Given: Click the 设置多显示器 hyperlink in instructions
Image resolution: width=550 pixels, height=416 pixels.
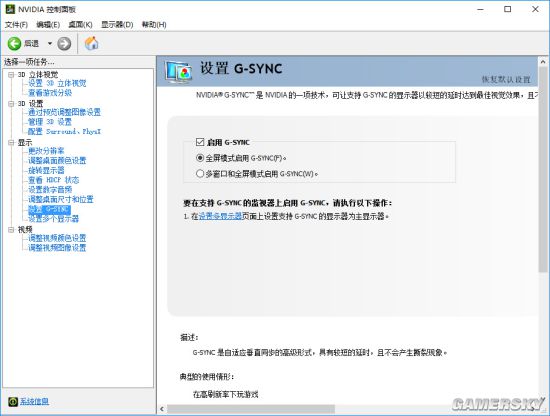Looking at the screenshot, I should point(220,216).
